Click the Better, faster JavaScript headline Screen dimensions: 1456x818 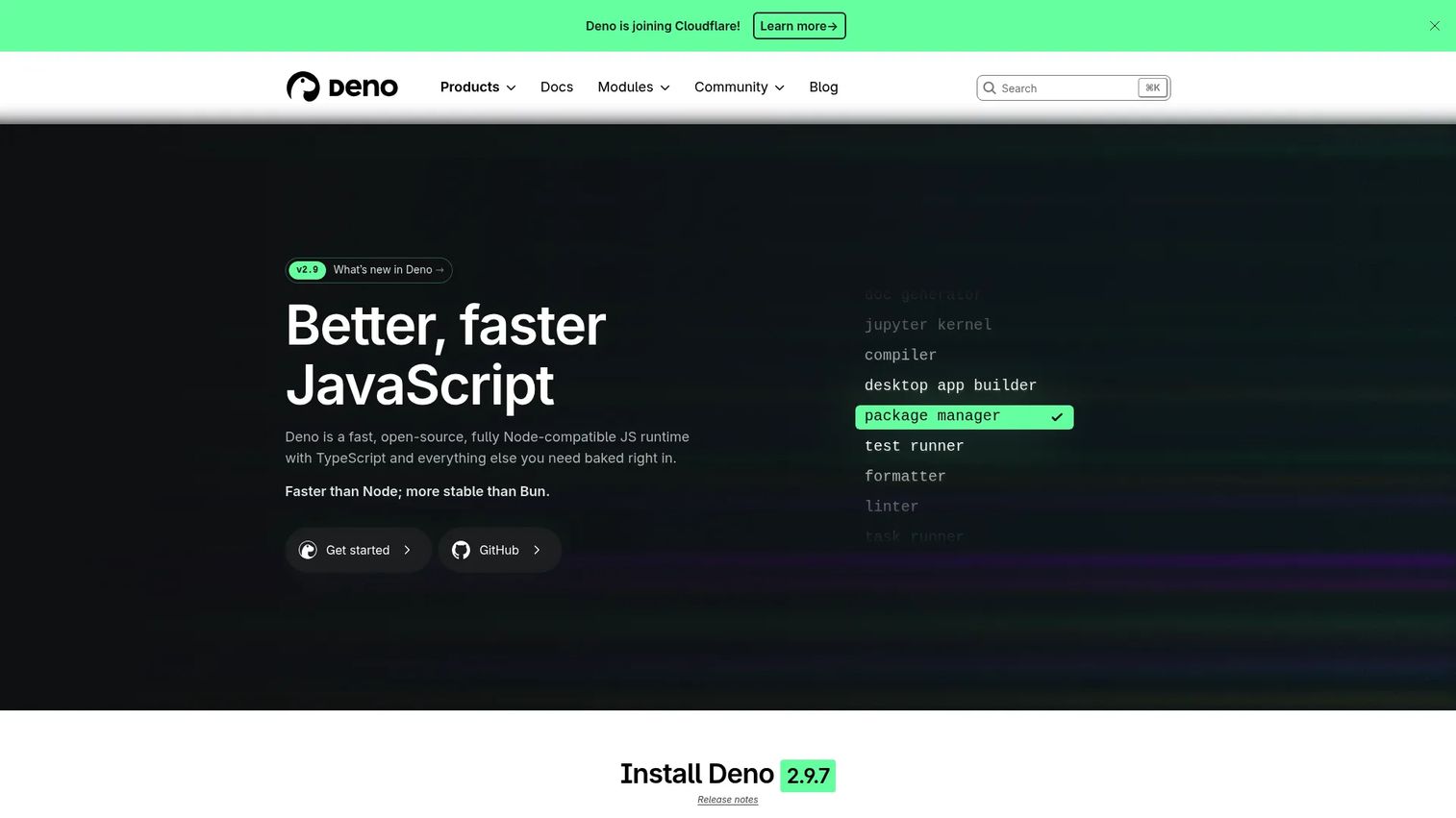pyautogui.click(x=446, y=355)
